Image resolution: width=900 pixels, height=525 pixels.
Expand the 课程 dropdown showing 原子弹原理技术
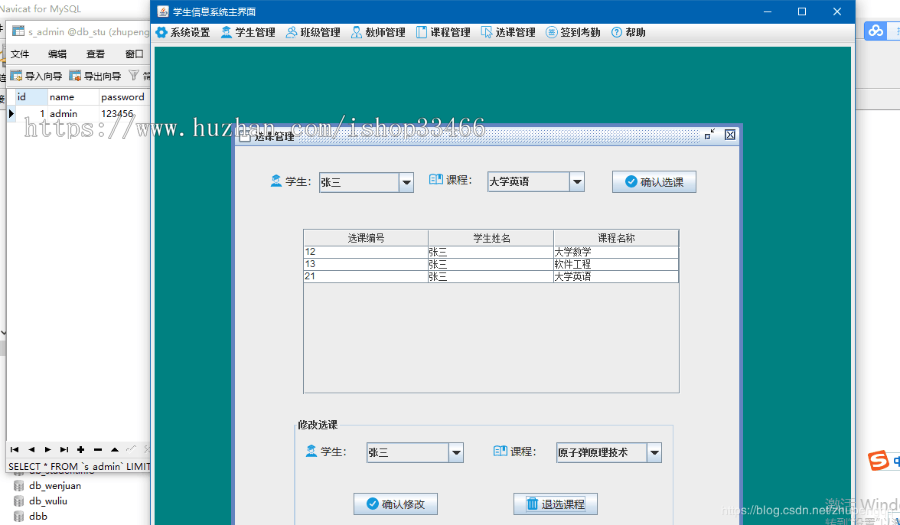click(x=654, y=453)
